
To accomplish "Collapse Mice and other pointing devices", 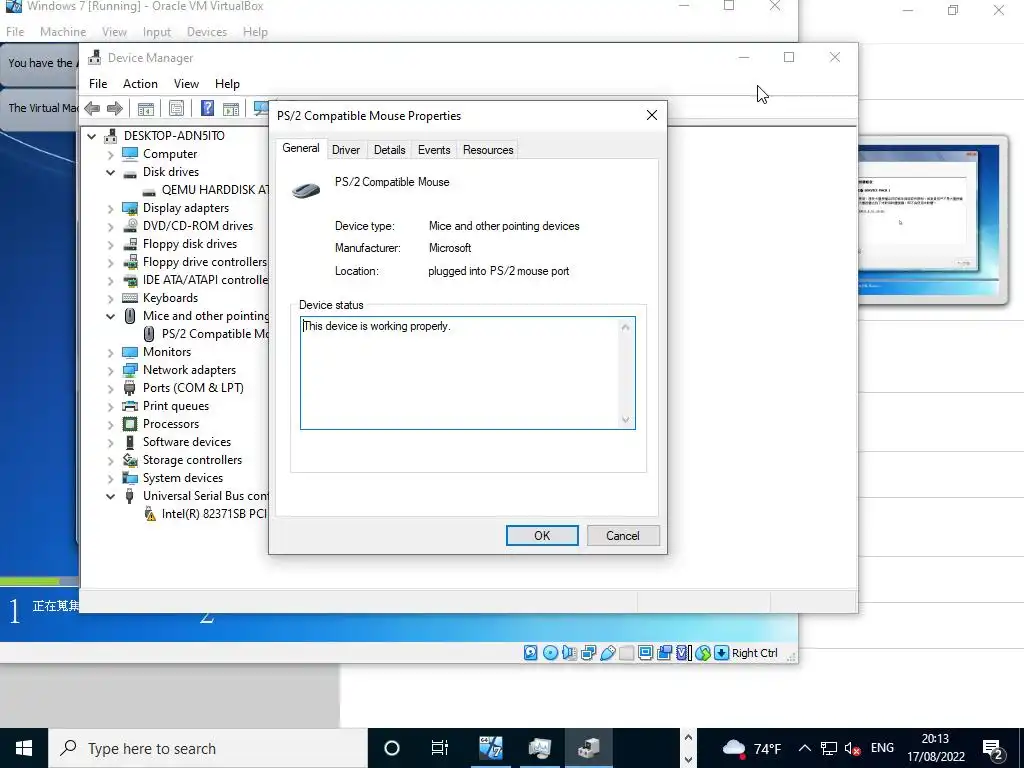I will tap(110, 316).
